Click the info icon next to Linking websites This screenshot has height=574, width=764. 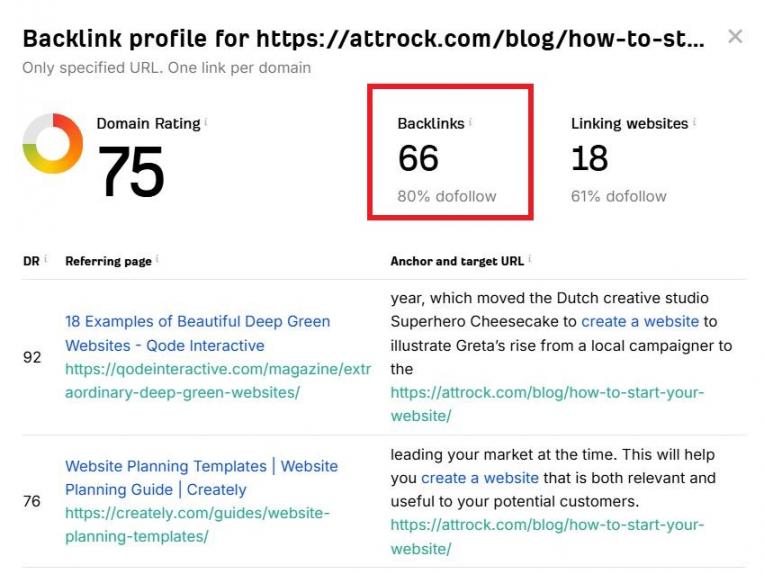[x=694, y=123]
